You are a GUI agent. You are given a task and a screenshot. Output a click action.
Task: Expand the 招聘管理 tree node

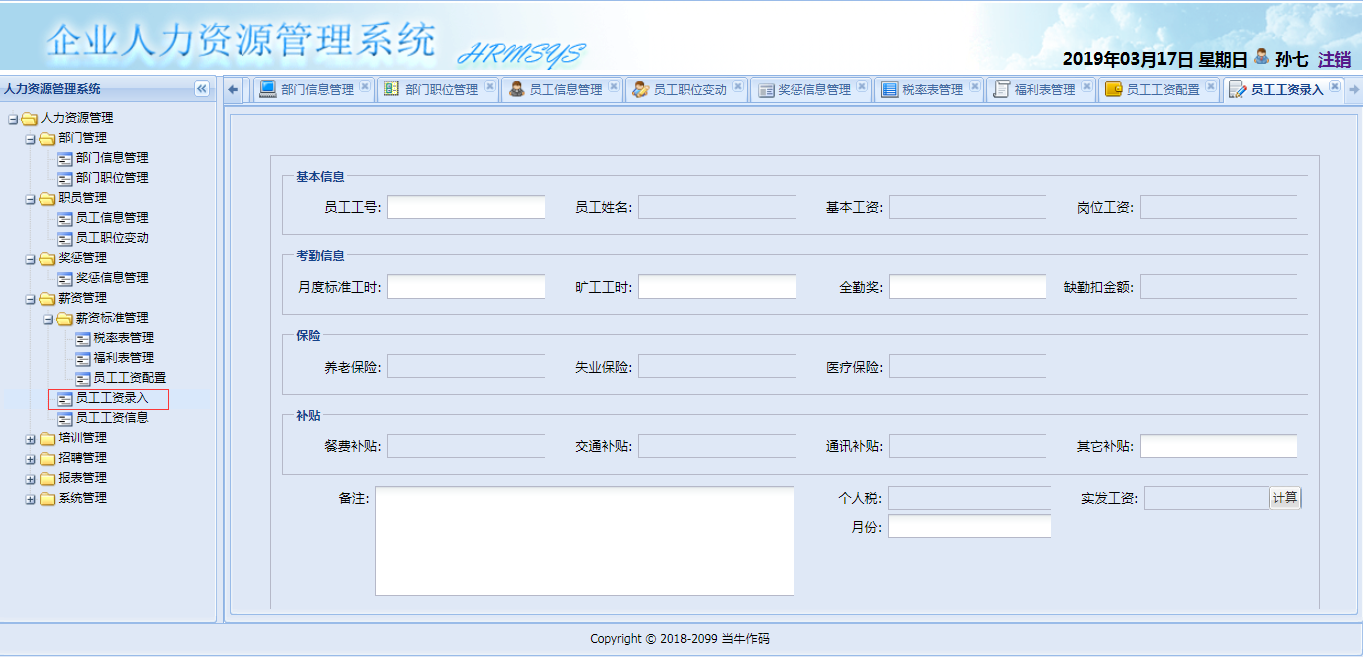click(30, 458)
